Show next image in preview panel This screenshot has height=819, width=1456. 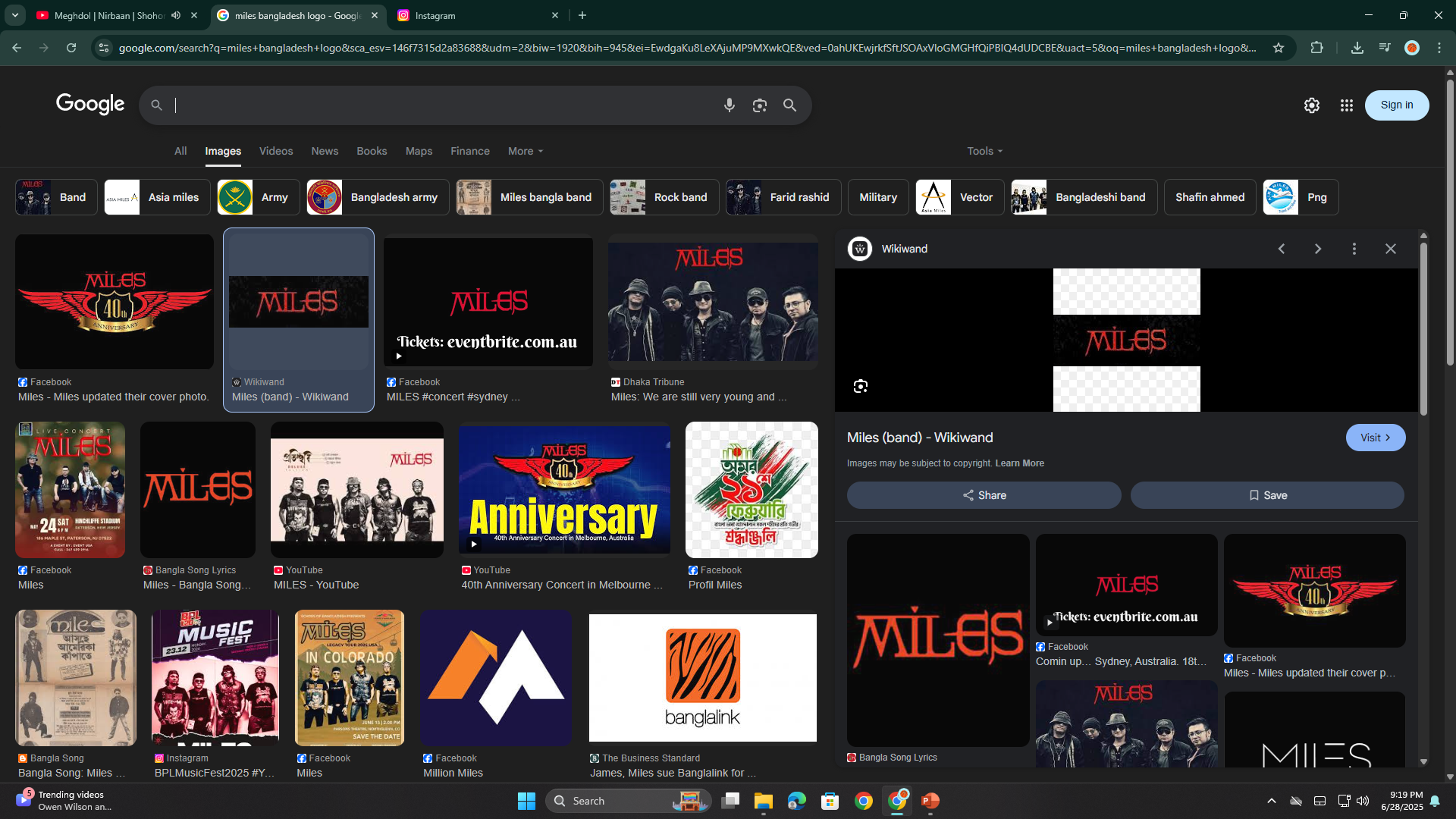(1318, 249)
